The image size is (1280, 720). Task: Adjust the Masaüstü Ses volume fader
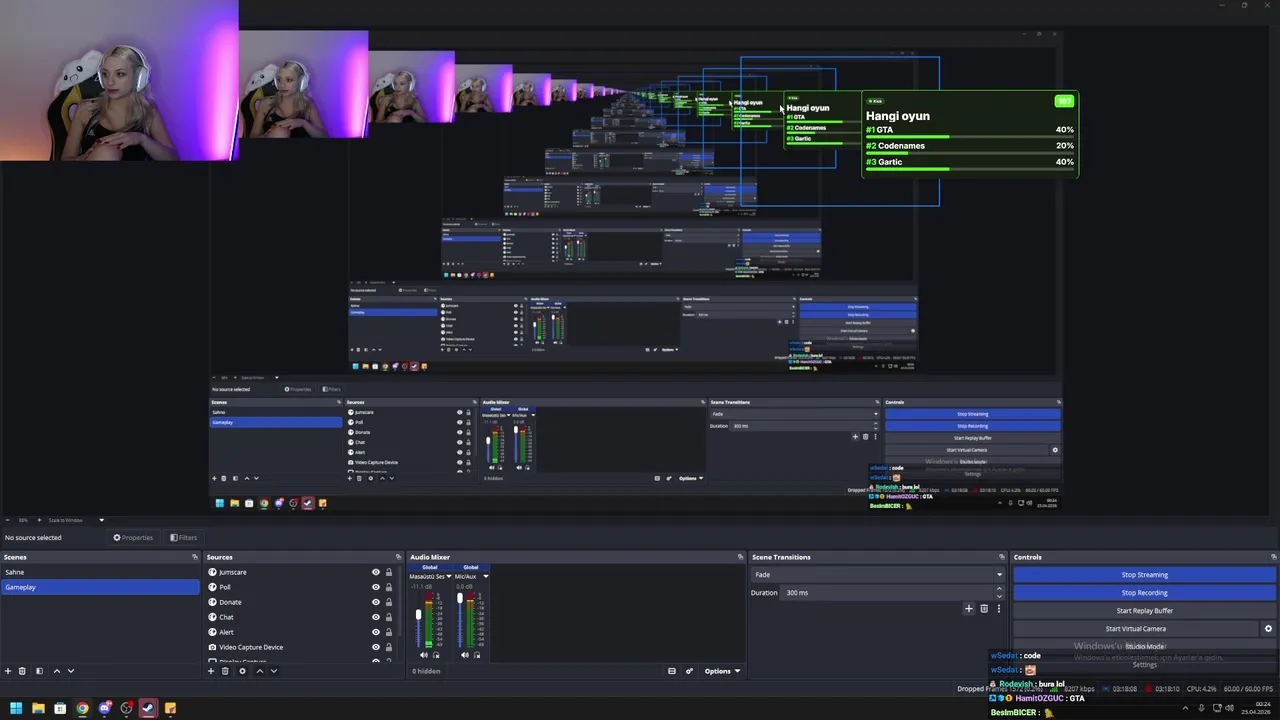[x=419, y=615]
